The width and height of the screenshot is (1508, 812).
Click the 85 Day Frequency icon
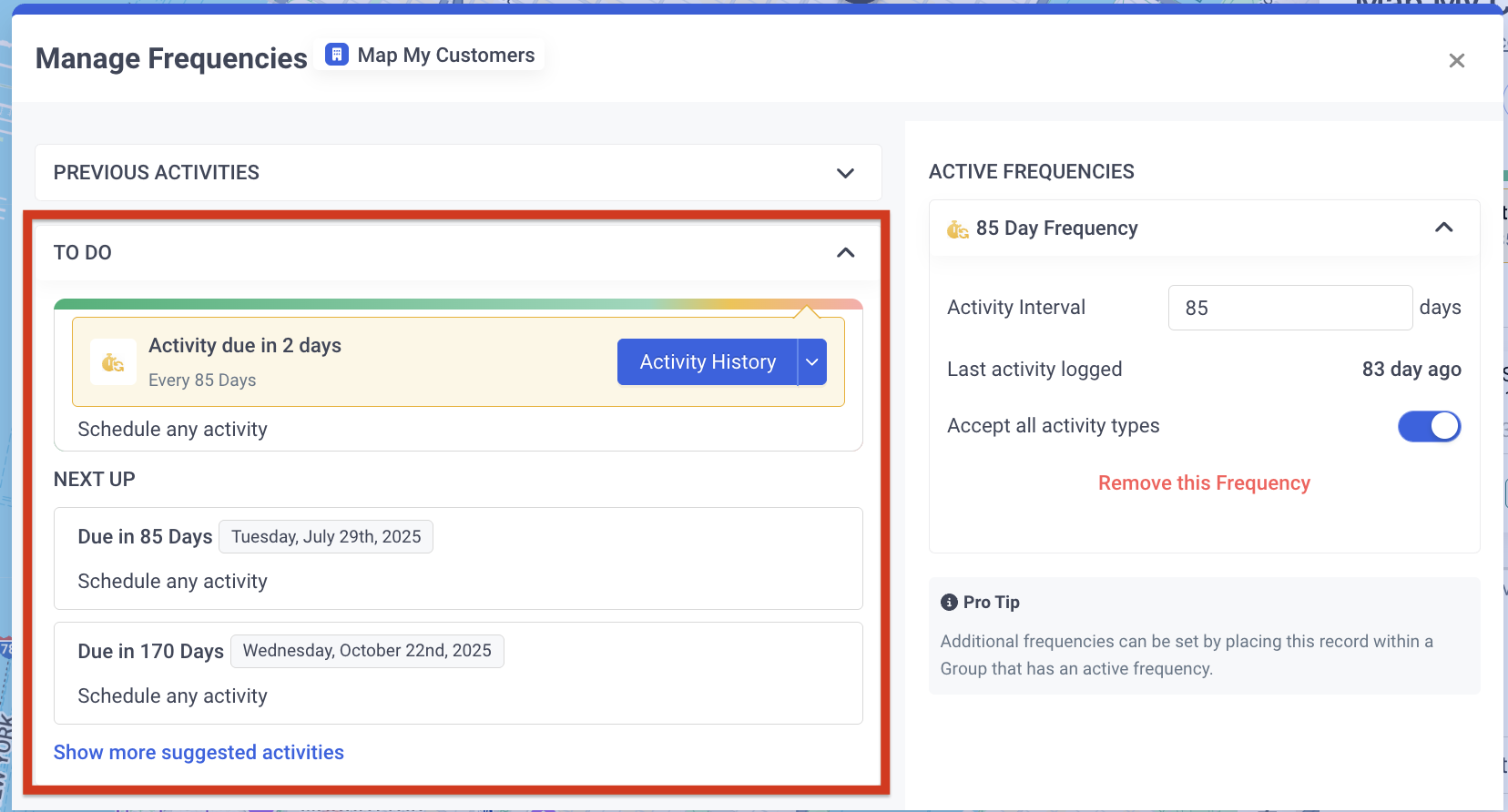click(x=957, y=229)
